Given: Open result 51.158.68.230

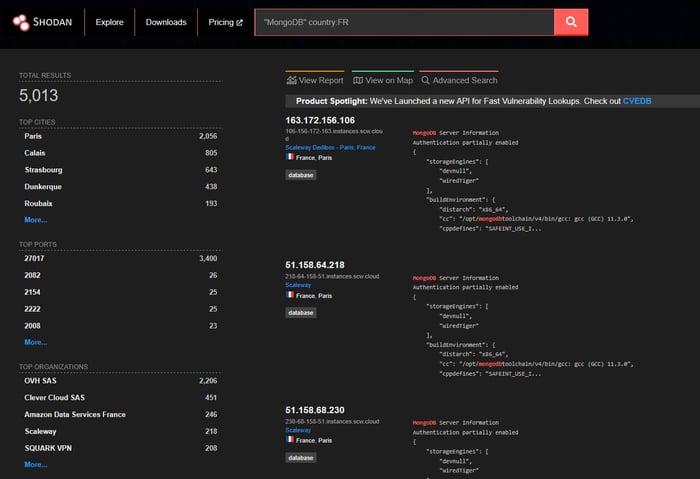Looking at the screenshot, I should [x=315, y=410].
